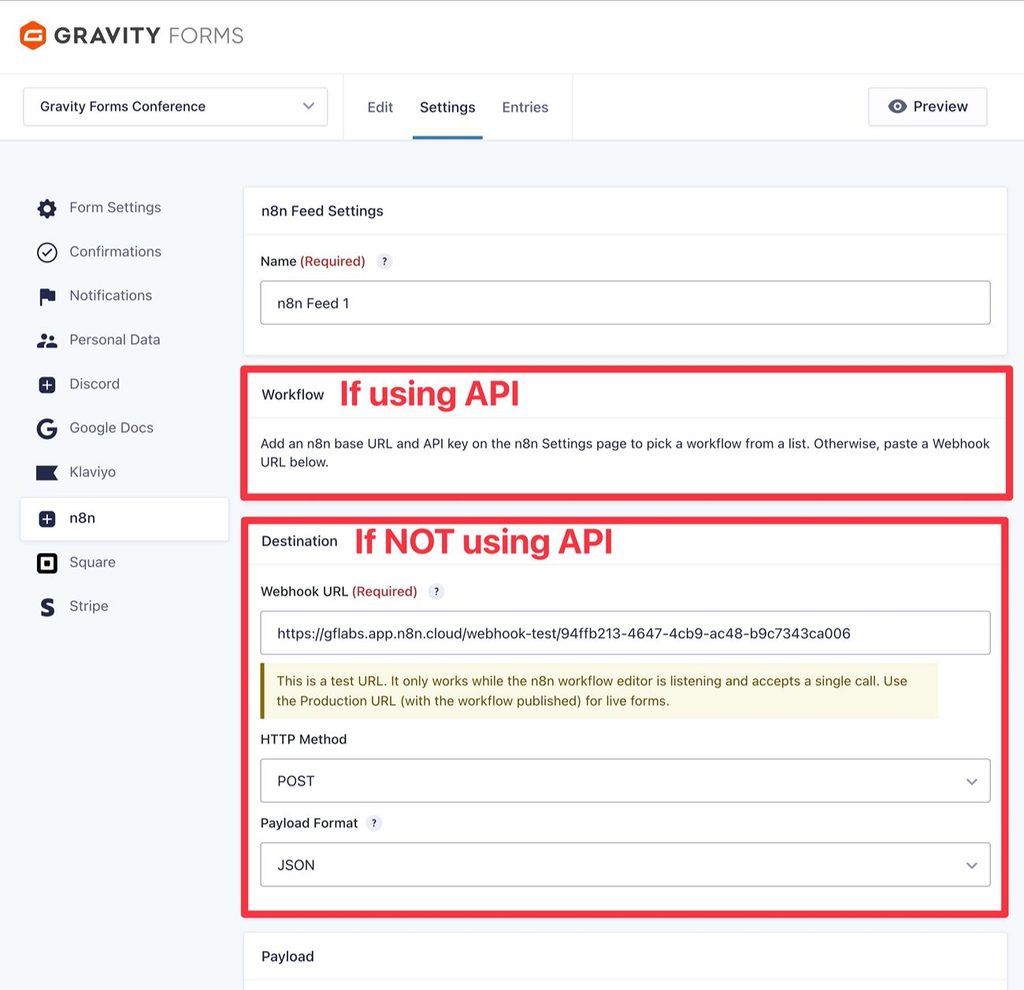Click the Square logo icon
The width and height of the screenshot is (1024, 990).
pos(47,563)
